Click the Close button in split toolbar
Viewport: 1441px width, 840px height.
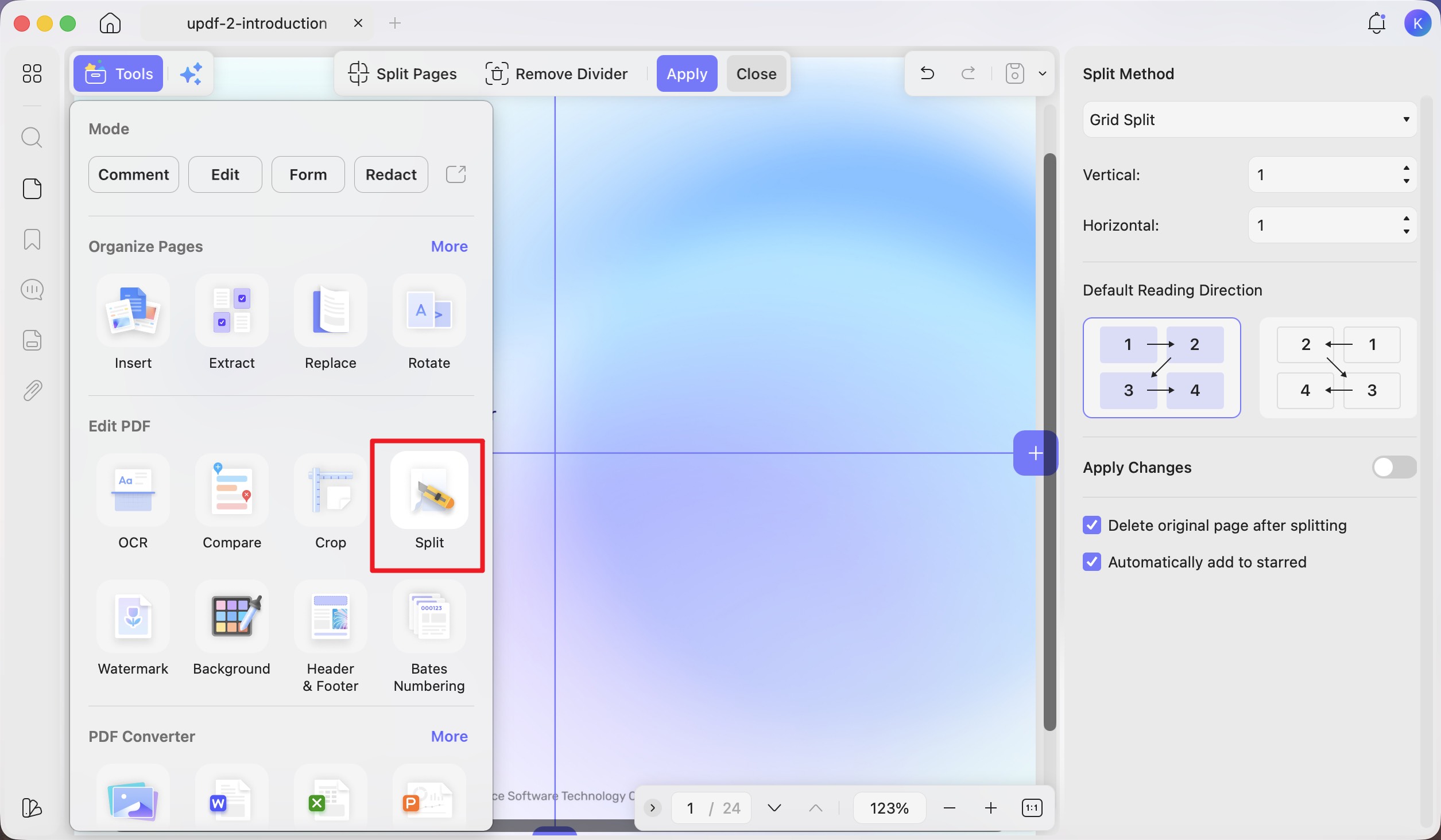pos(756,73)
